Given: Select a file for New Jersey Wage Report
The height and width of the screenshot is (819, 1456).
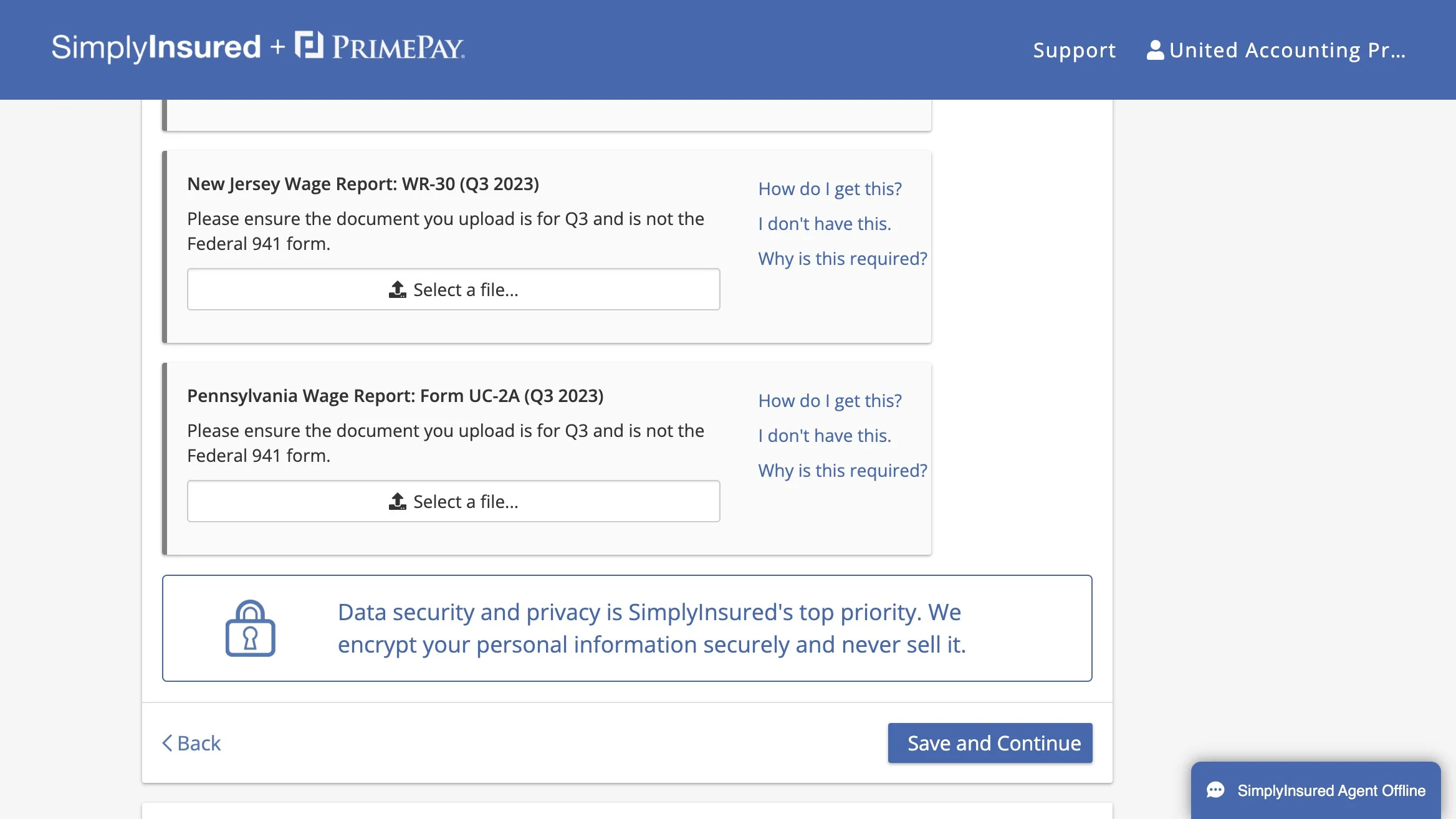Looking at the screenshot, I should pyautogui.click(x=454, y=289).
